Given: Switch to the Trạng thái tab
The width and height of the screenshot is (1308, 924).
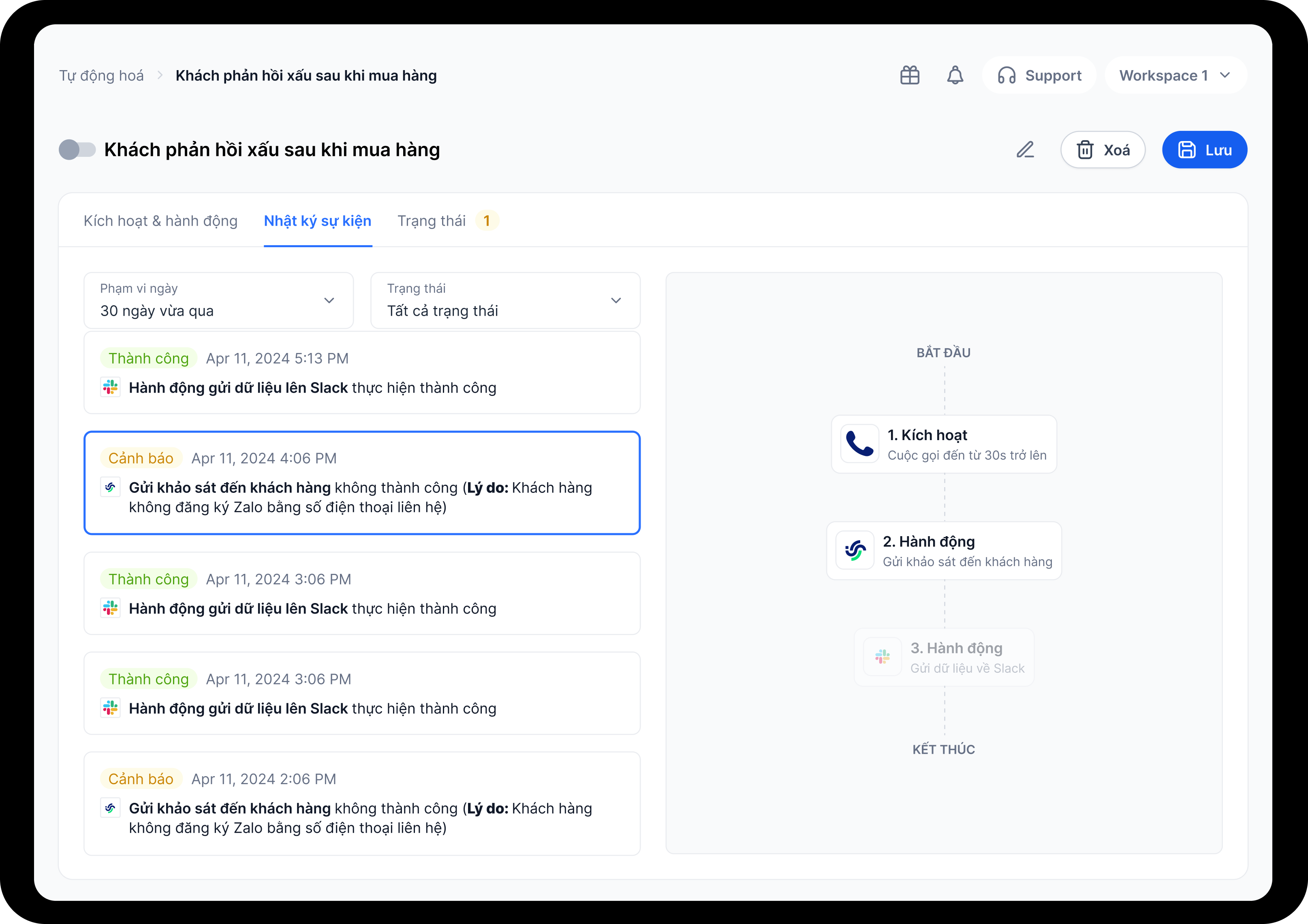Looking at the screenshot, I should click(431, 221).
